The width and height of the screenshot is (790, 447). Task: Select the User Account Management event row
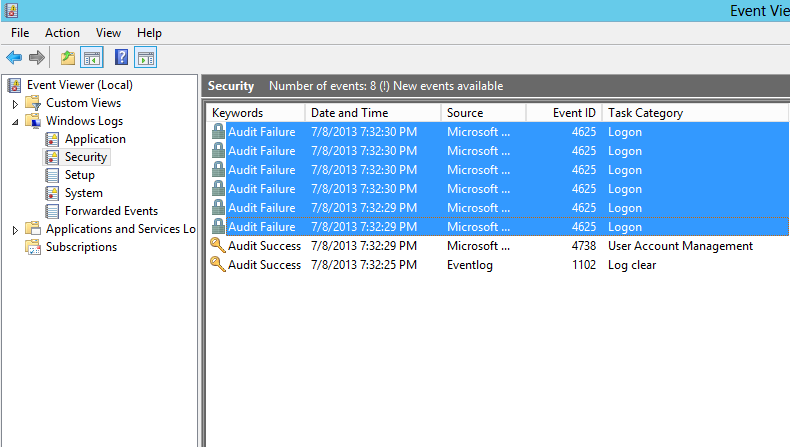tap(498, 246)
